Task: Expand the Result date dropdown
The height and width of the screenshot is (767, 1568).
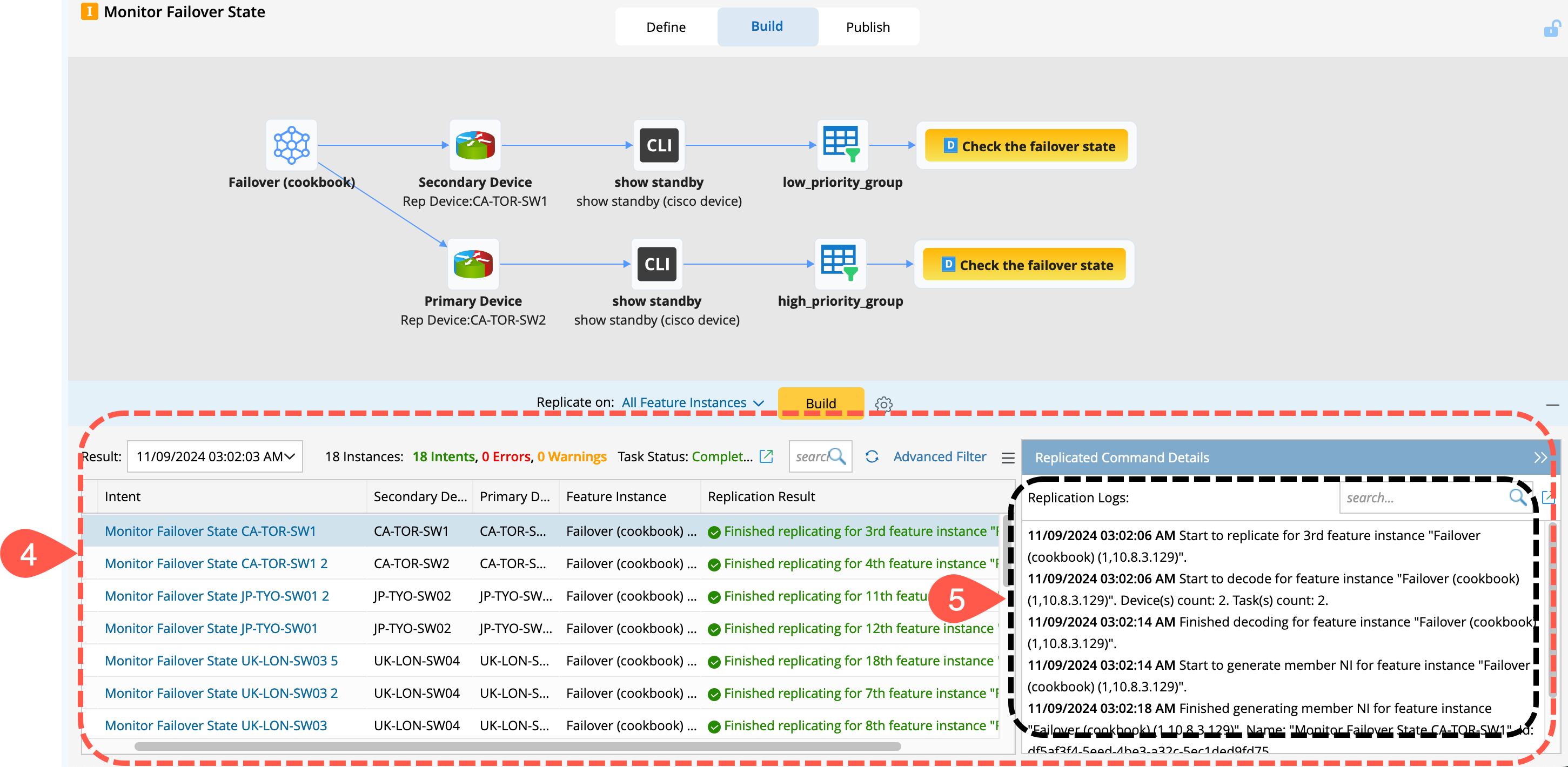Action: (x=215, y=456)
